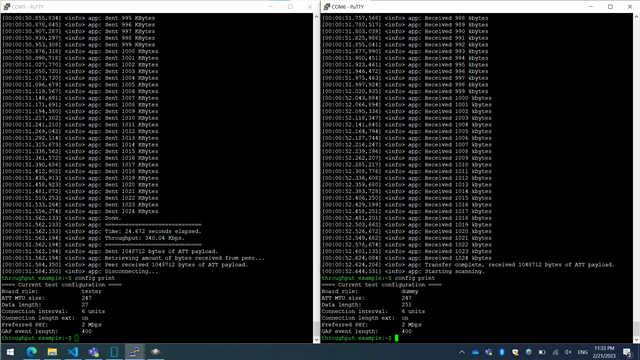The width and height of the screenshot is (640, 360).
Task: Click the COM5 PuTTY title bar icon
Action: 6,7
